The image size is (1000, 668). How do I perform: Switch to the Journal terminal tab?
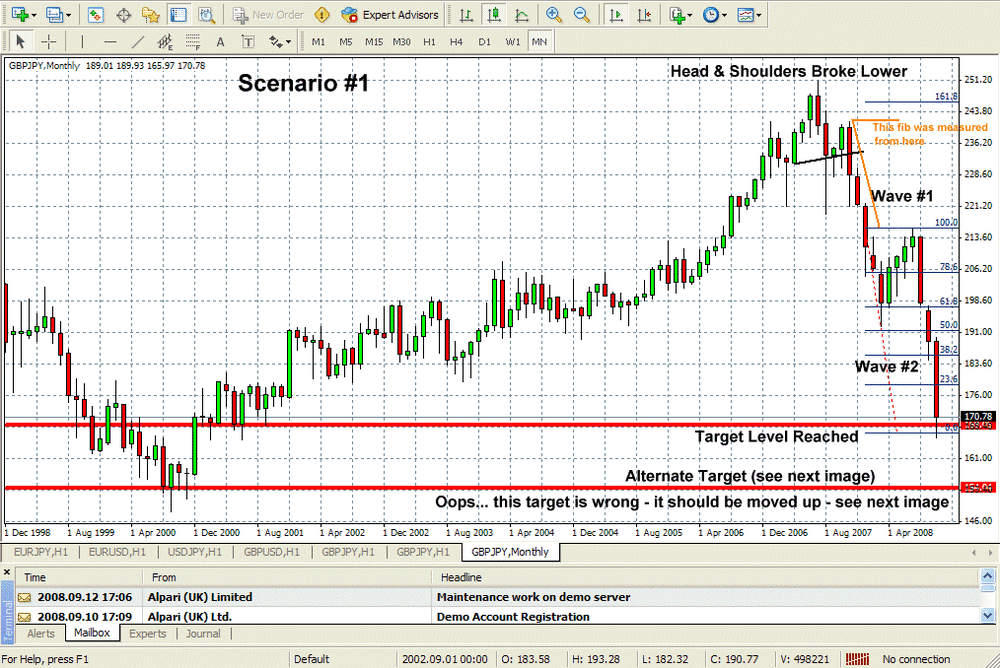pyautogui.click(x=203, y=634)
